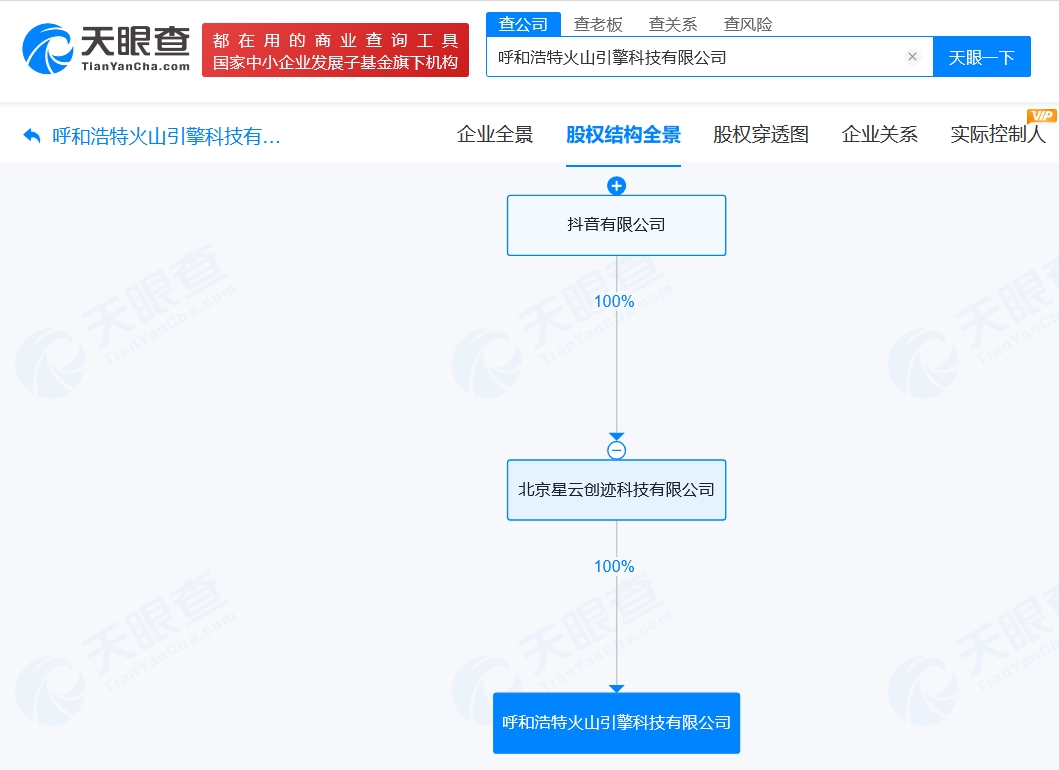
Task: Click the back arrow icon
Action: 32,136
